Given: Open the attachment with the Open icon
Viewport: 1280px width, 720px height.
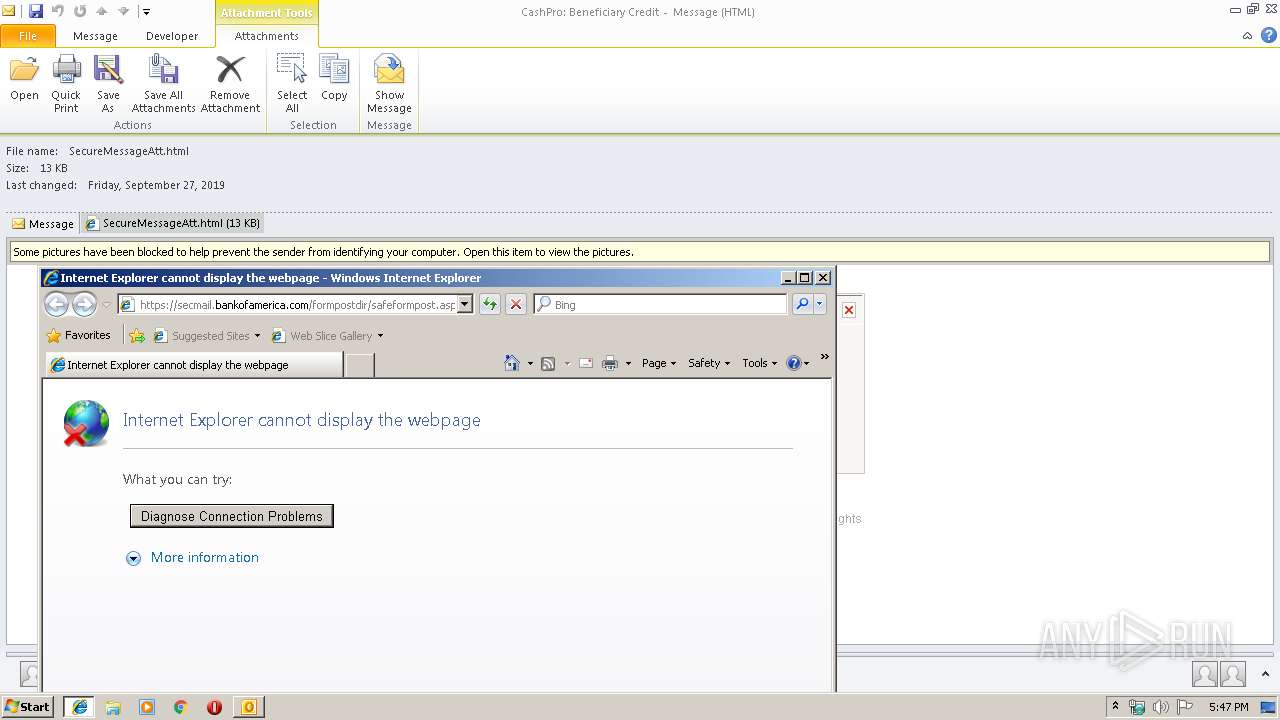Looking at the screenshot, I should pos(24,80).
